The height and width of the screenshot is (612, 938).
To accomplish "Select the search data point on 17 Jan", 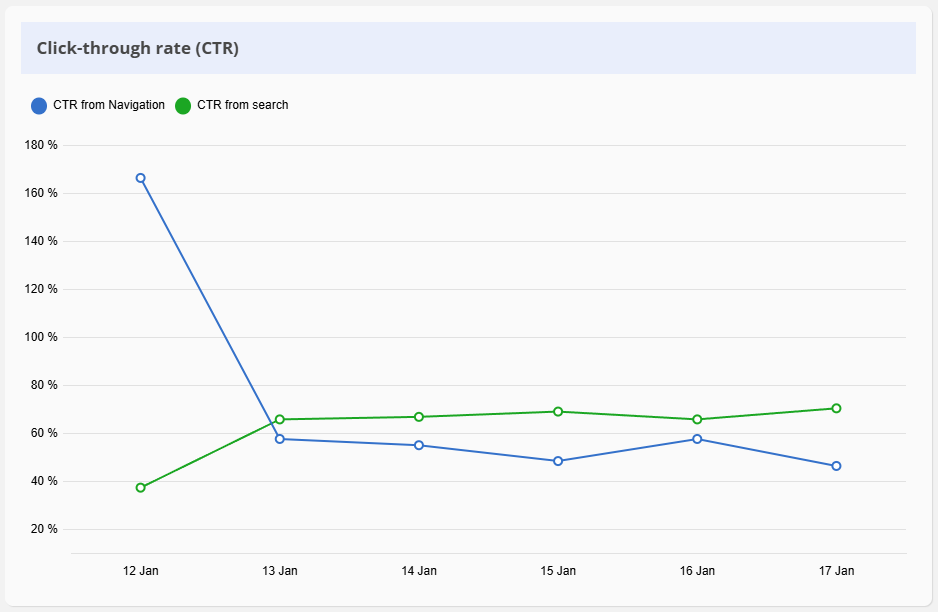I will (836, 408).
